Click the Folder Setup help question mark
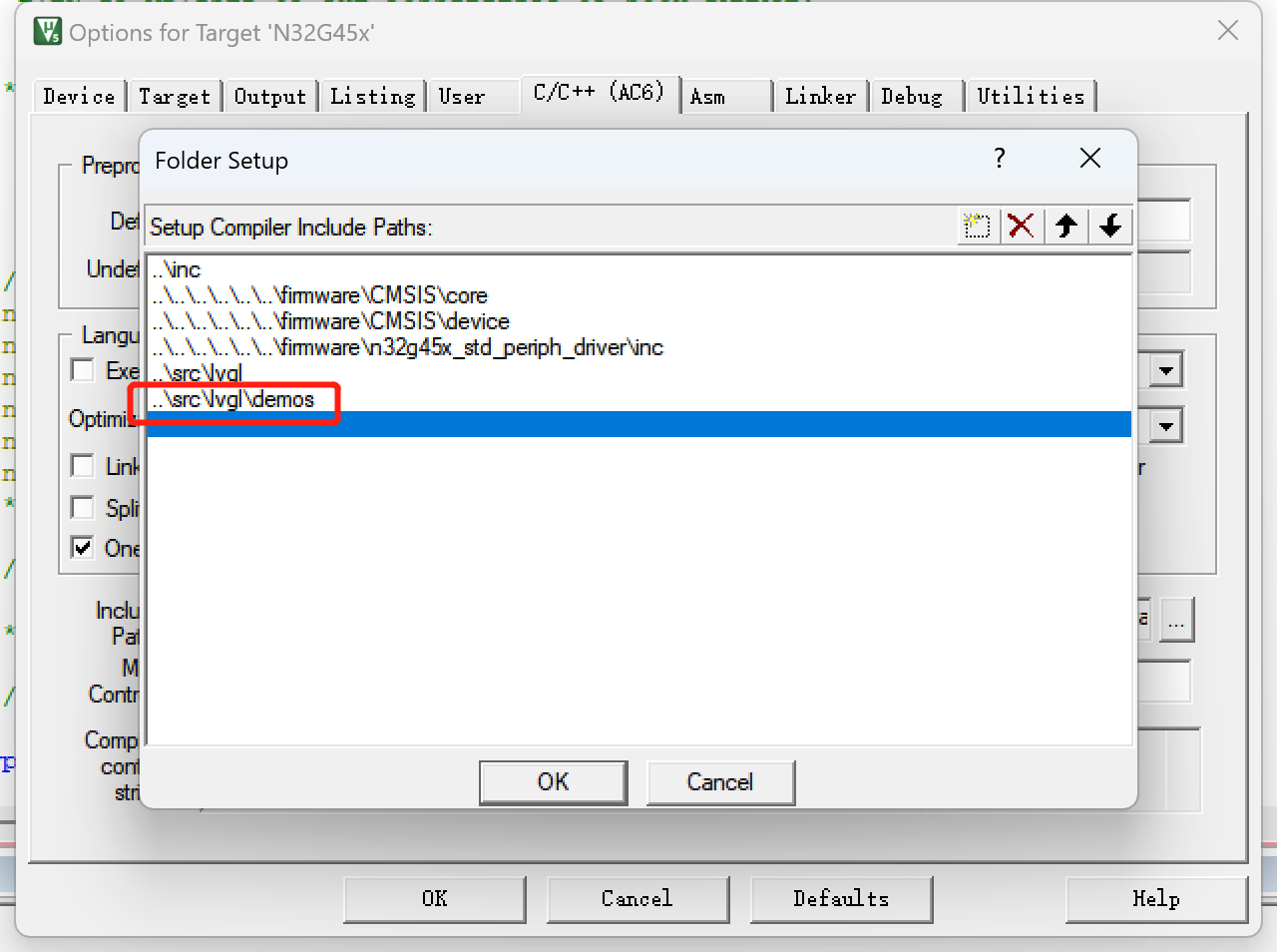Screen dimensions: 1277x952 tap(999, 159)
